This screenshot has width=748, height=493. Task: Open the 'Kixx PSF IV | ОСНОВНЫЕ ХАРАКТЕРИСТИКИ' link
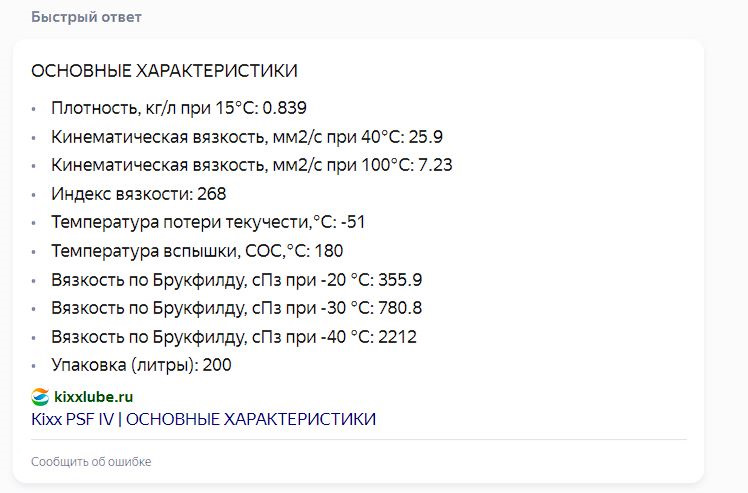(x=203, y=418)
